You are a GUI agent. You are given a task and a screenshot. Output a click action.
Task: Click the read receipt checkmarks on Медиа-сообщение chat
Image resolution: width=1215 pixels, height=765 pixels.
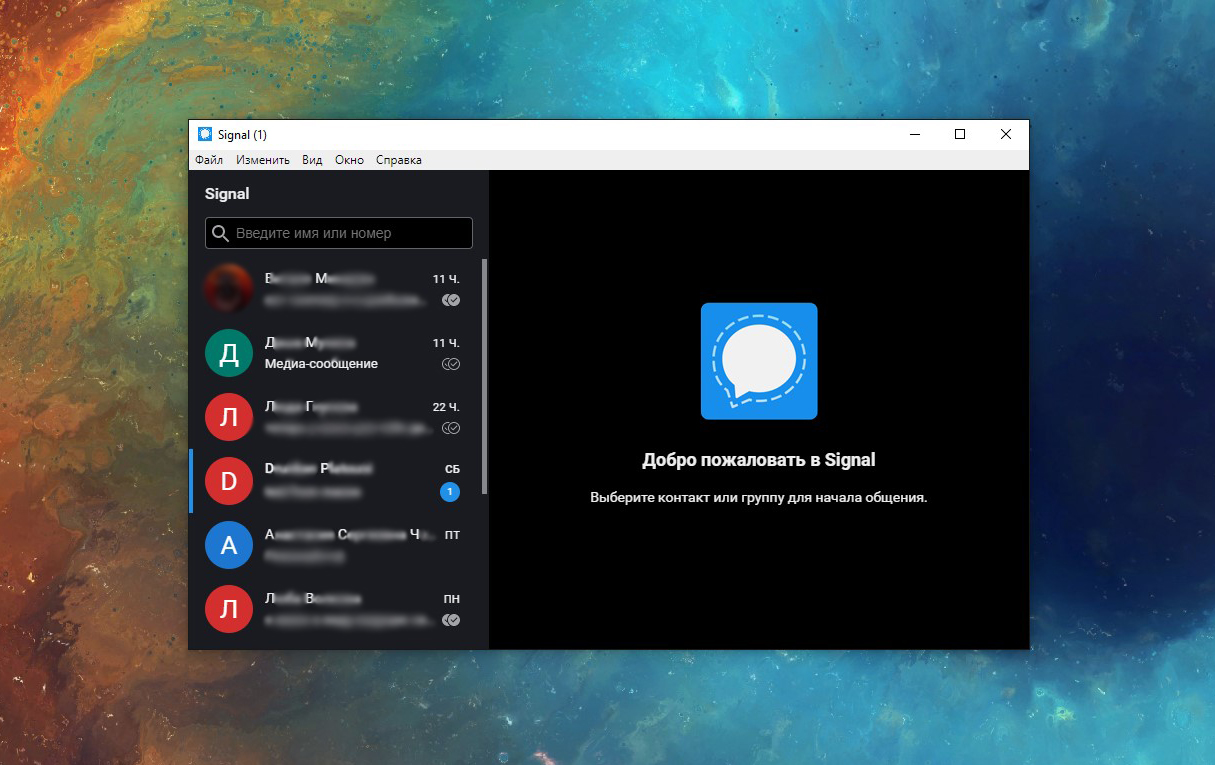(450, 364)
